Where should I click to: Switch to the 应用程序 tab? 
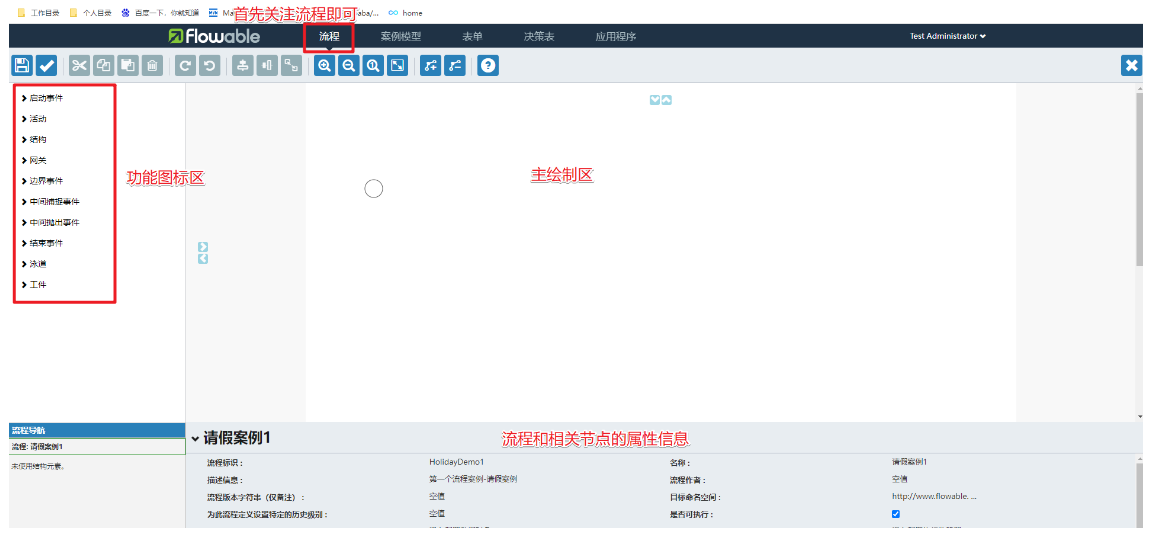(616, 36)
